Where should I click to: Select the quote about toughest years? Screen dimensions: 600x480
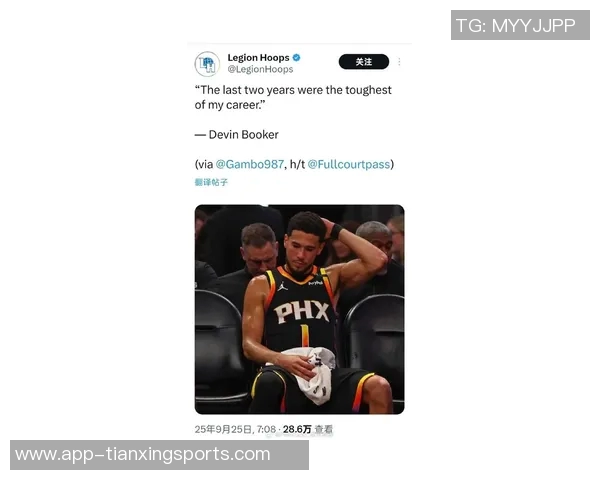click(293, 97)
